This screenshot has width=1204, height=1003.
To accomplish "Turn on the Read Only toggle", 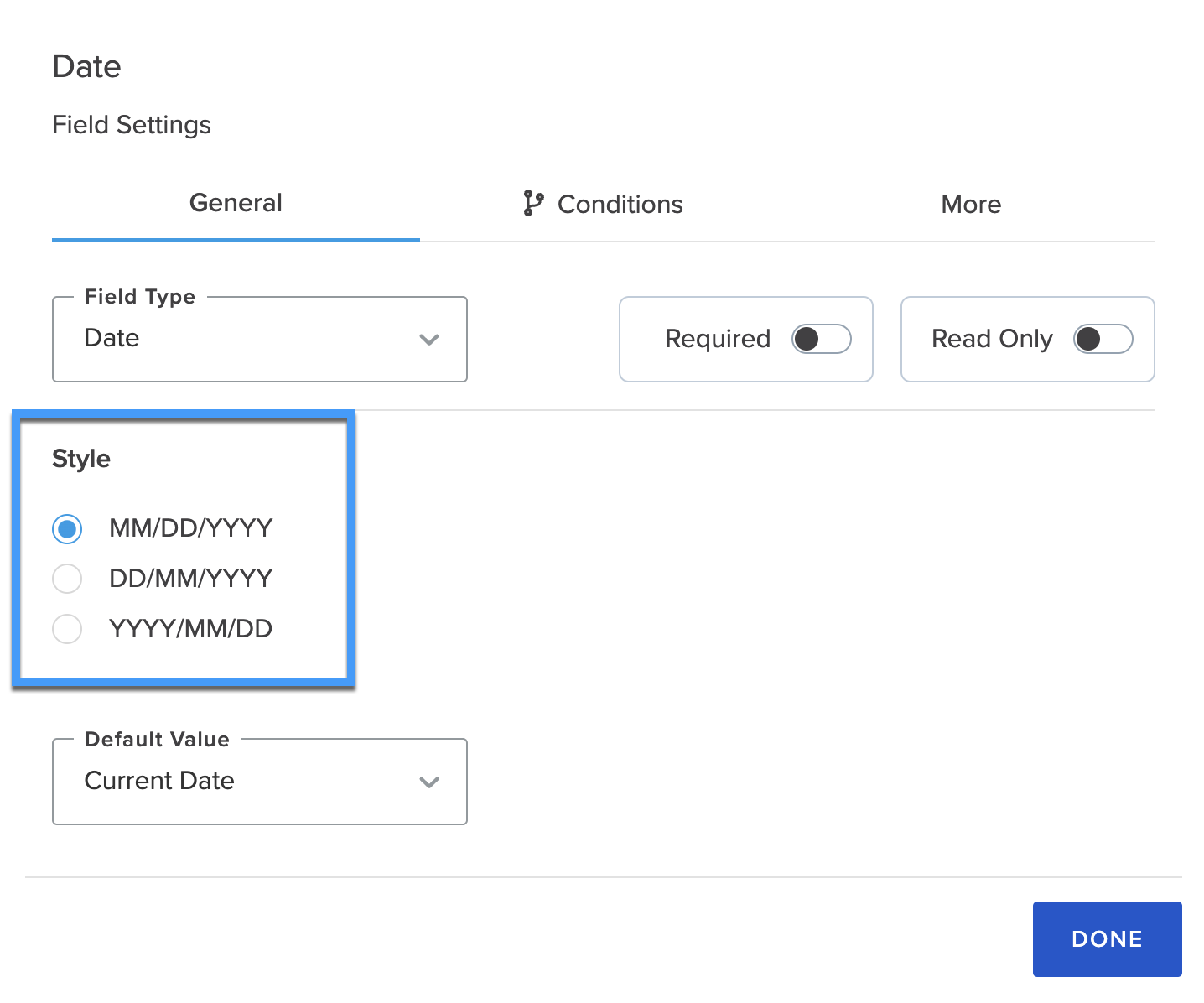I will pyautogui.click(x=1102, y=339).
